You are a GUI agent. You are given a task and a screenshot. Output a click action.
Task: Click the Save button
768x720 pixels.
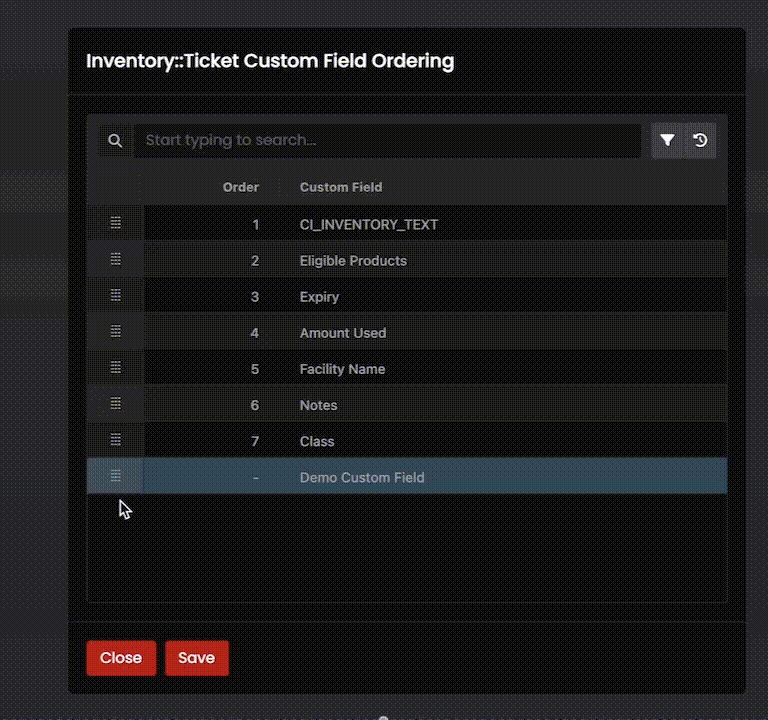[x=196, y=657]
